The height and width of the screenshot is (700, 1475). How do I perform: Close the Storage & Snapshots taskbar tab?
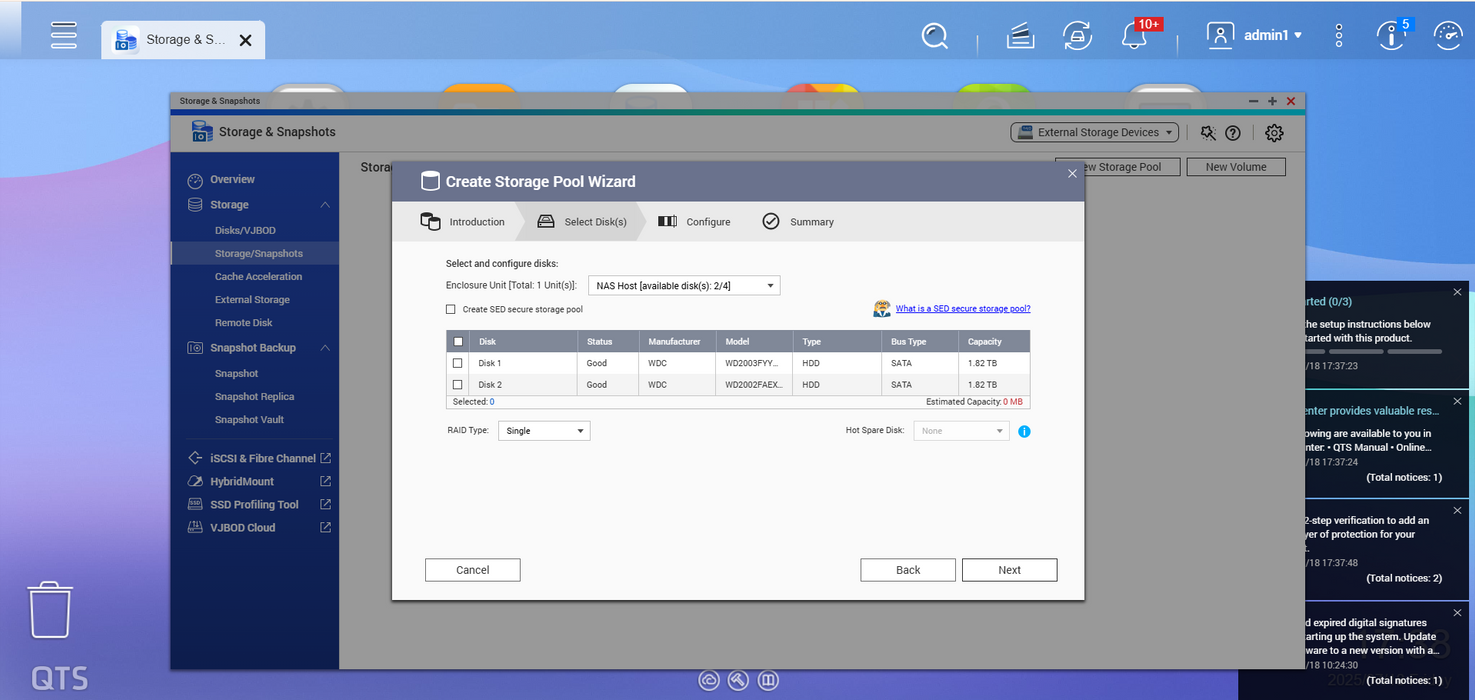tap(245, 40)
